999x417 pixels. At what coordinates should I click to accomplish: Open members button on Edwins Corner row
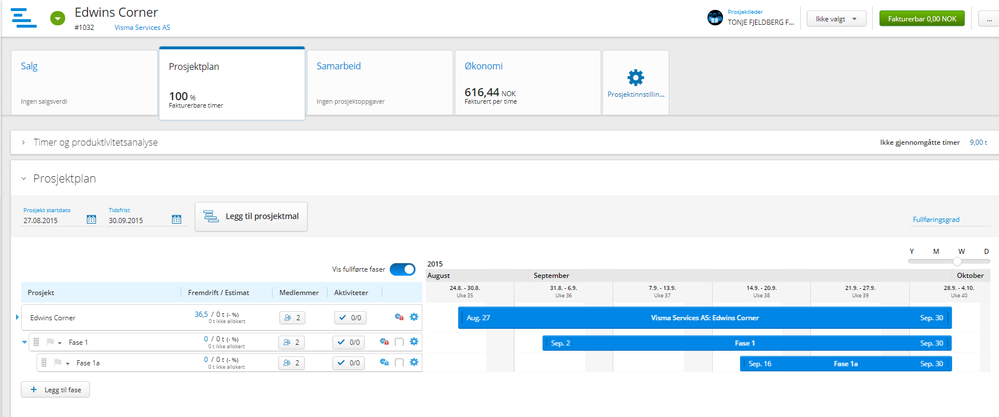tap(292, 317)
